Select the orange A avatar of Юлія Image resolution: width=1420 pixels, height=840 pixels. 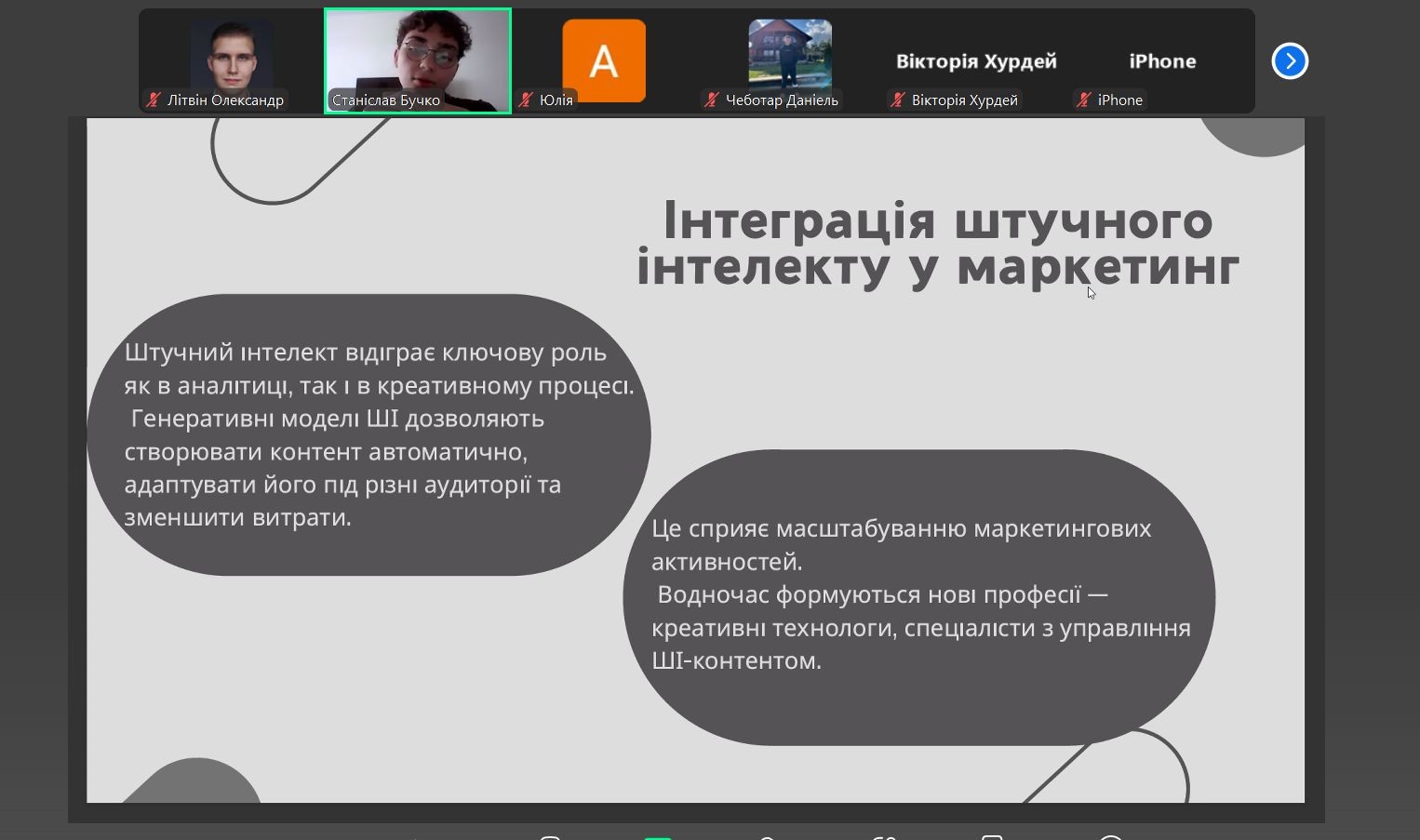(x=604, y=60)
